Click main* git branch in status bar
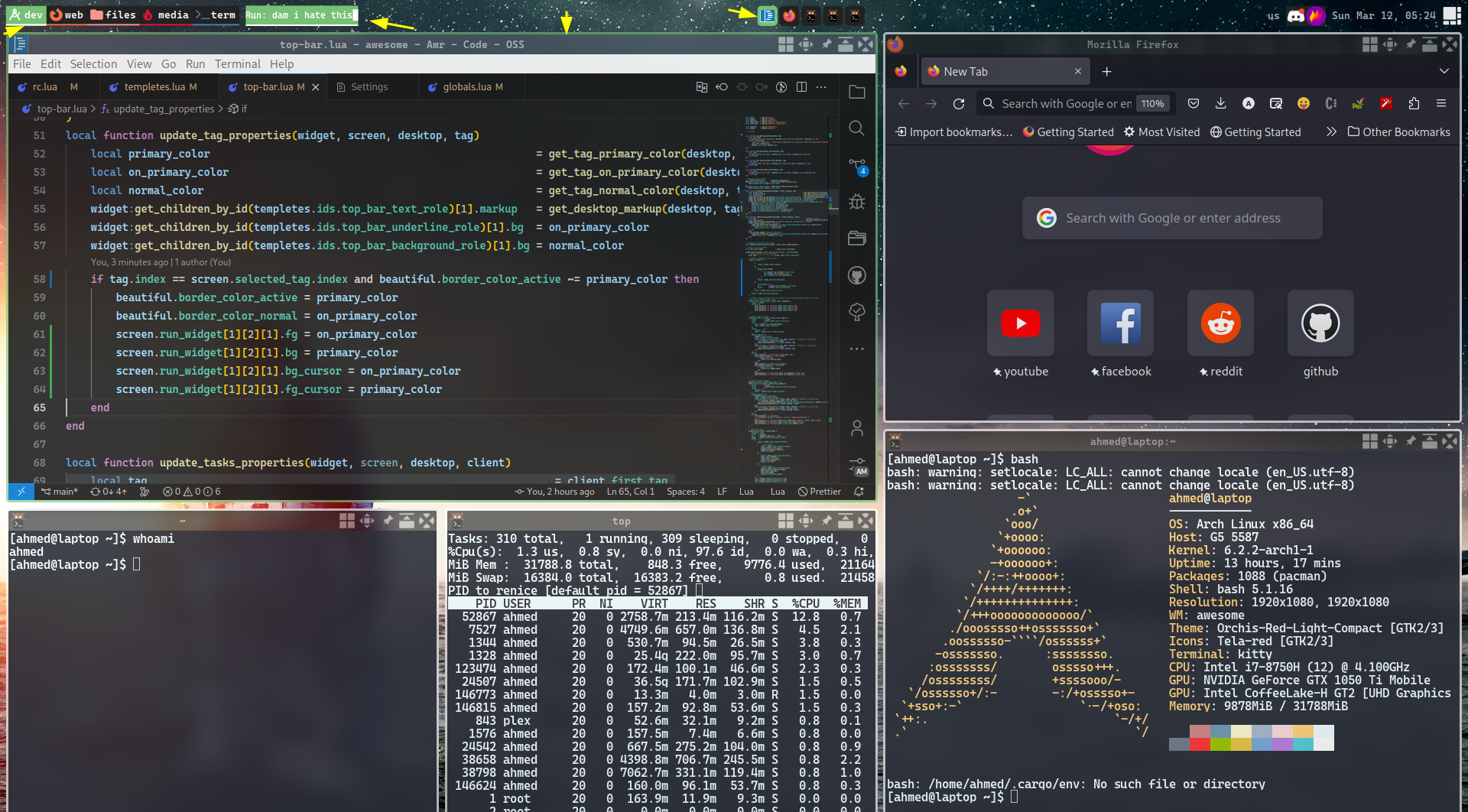This screenshot has height=812, width=1468. coord(59,492)
